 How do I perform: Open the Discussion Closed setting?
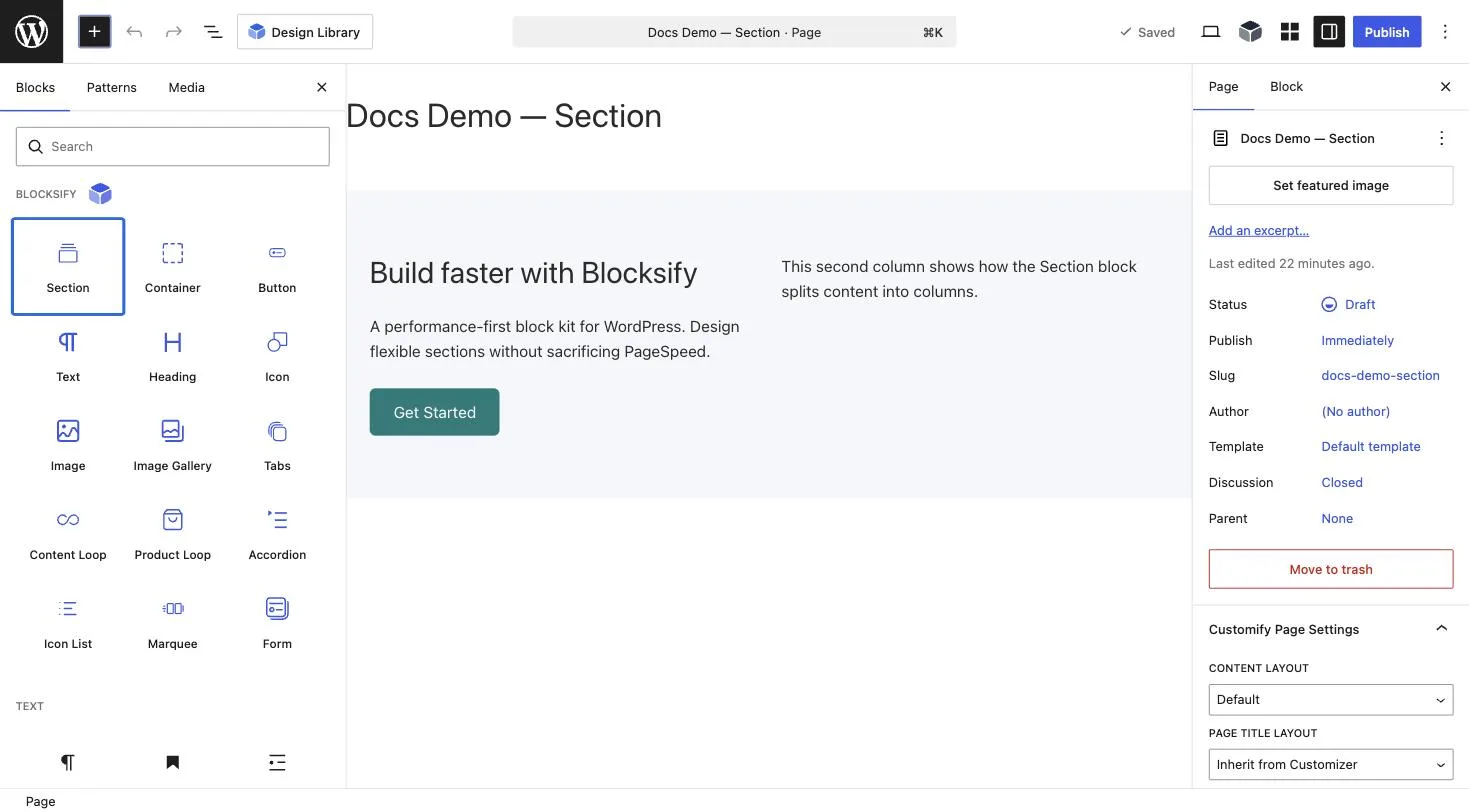tap(1341, 482)
